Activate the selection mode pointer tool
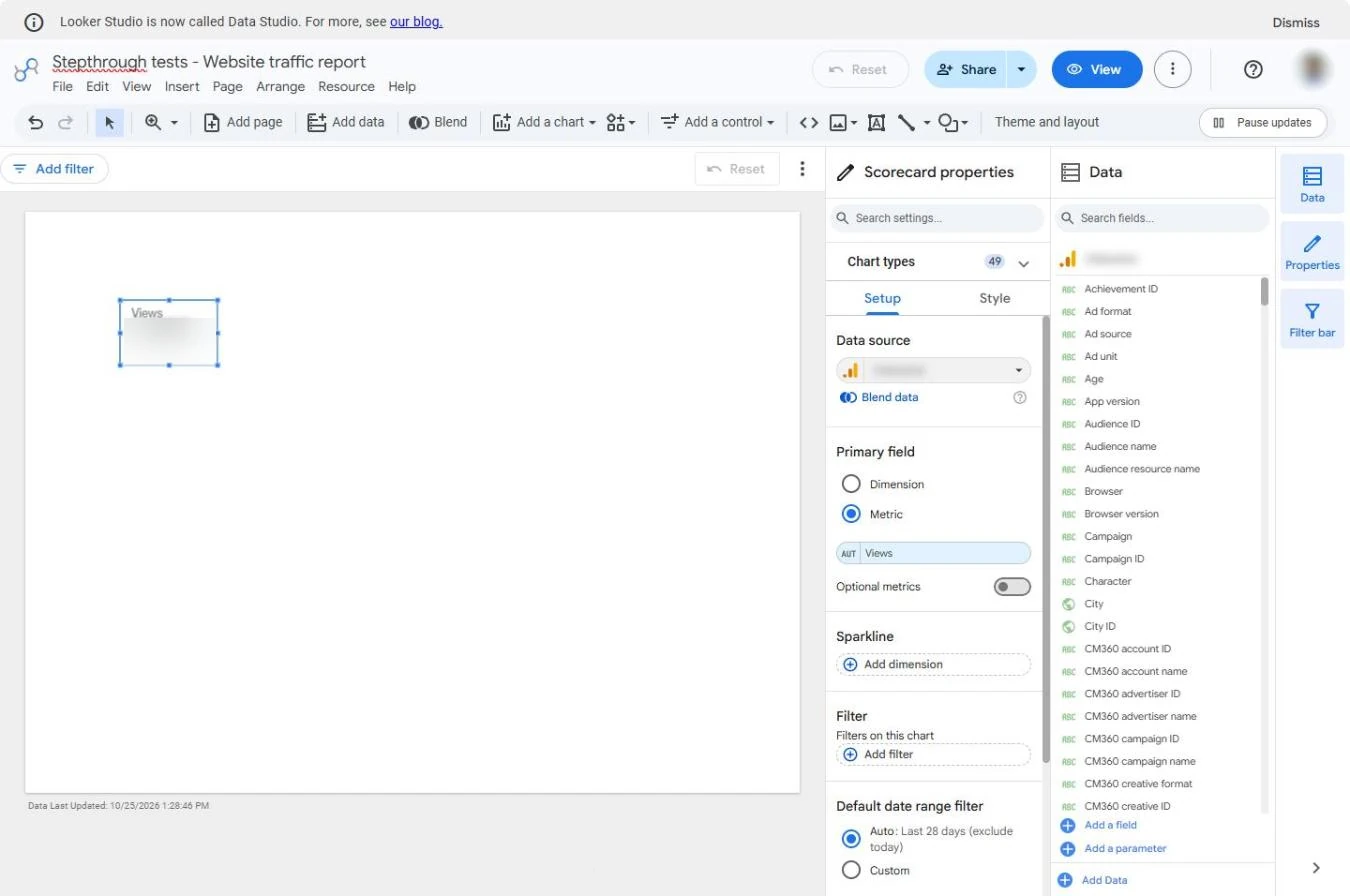This screenshot has width=1350, height=896. click(x=110, y=122)
